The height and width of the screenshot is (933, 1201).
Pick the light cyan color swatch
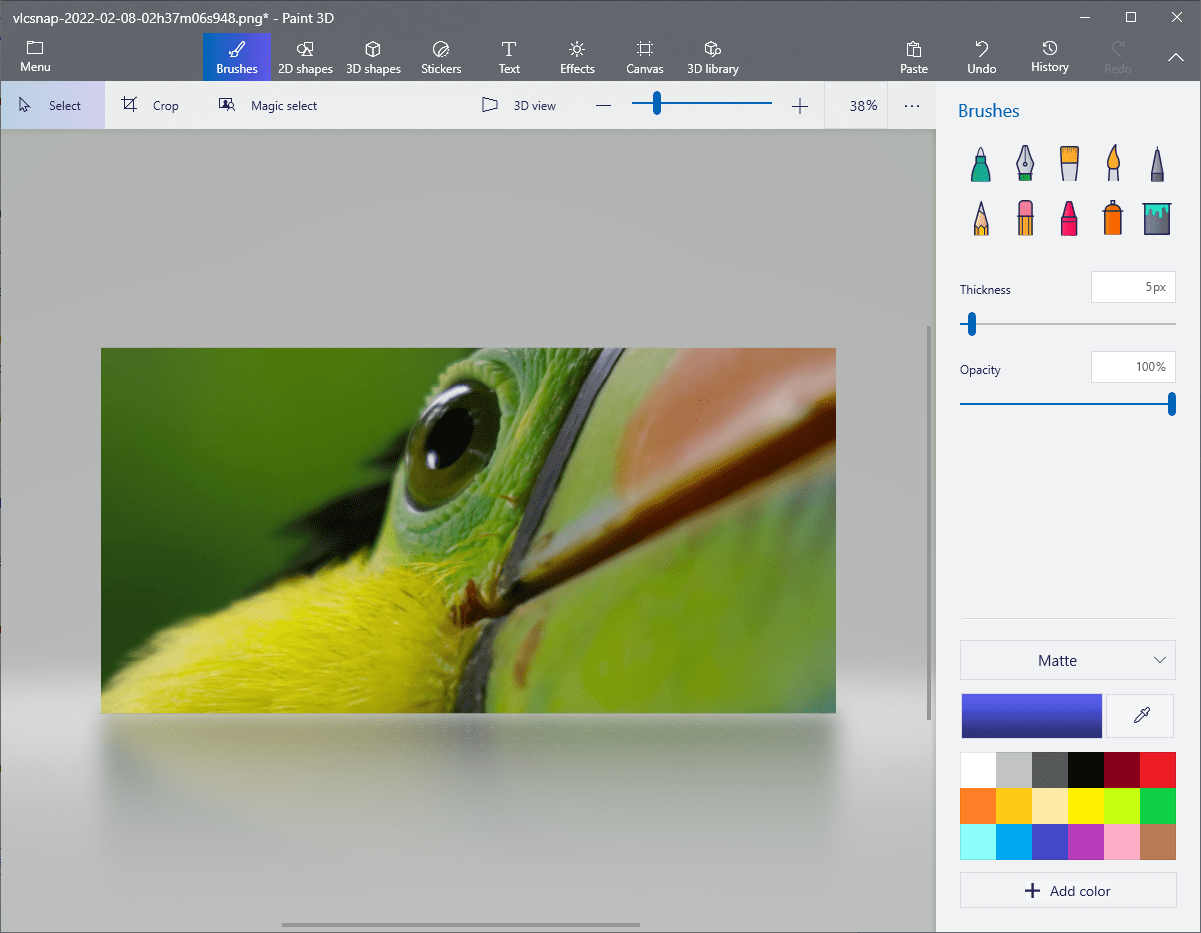978,842
